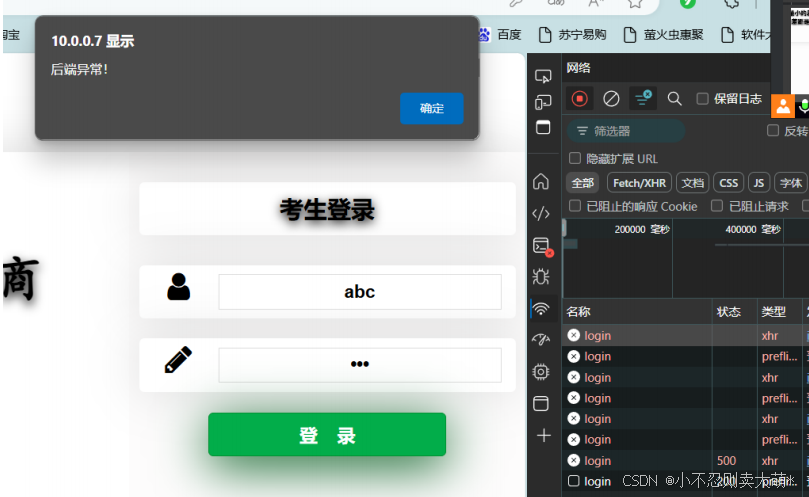Open the 苏宁易购 bookmark
The width and height of the screenshot is (809, 497).
coord(573,35)
